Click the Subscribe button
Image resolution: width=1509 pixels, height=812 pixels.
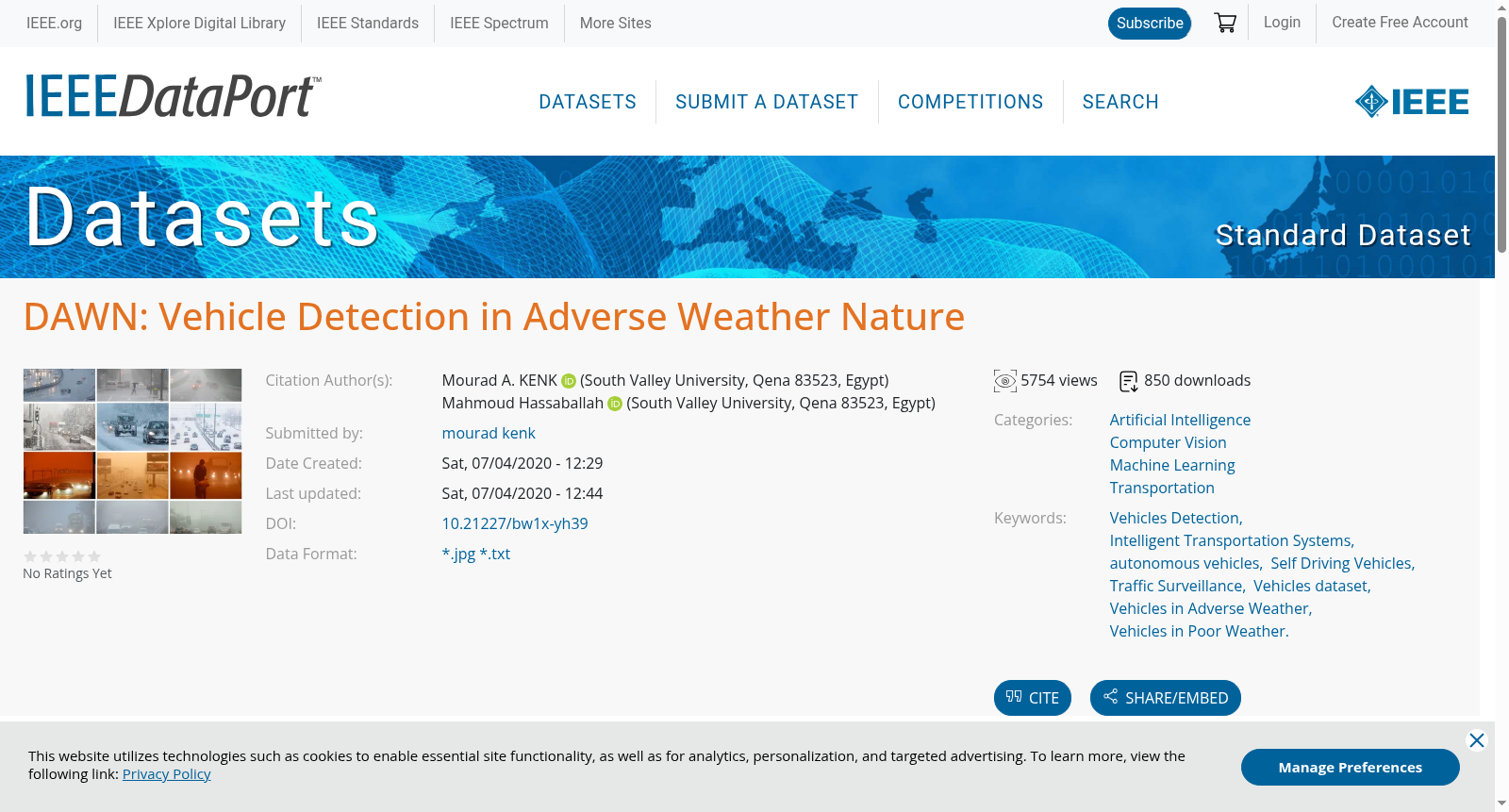tap(1150, 24)
